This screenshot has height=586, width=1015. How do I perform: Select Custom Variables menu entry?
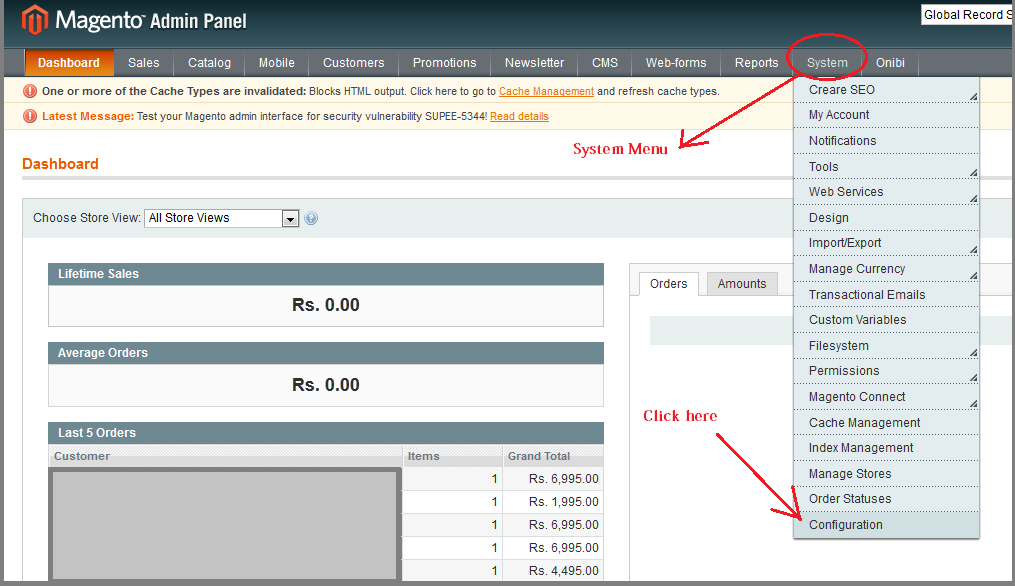coord(886,320)
